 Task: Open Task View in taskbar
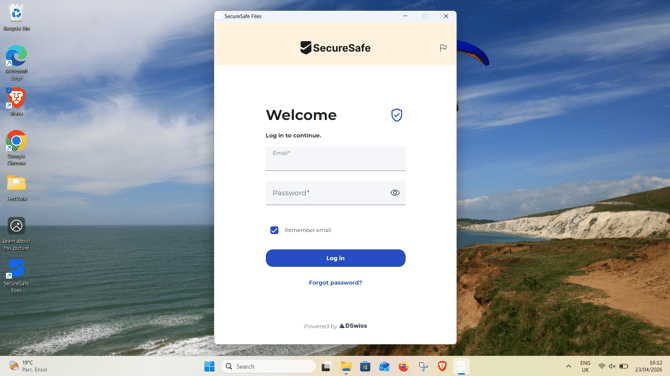[x=326, y=366]
